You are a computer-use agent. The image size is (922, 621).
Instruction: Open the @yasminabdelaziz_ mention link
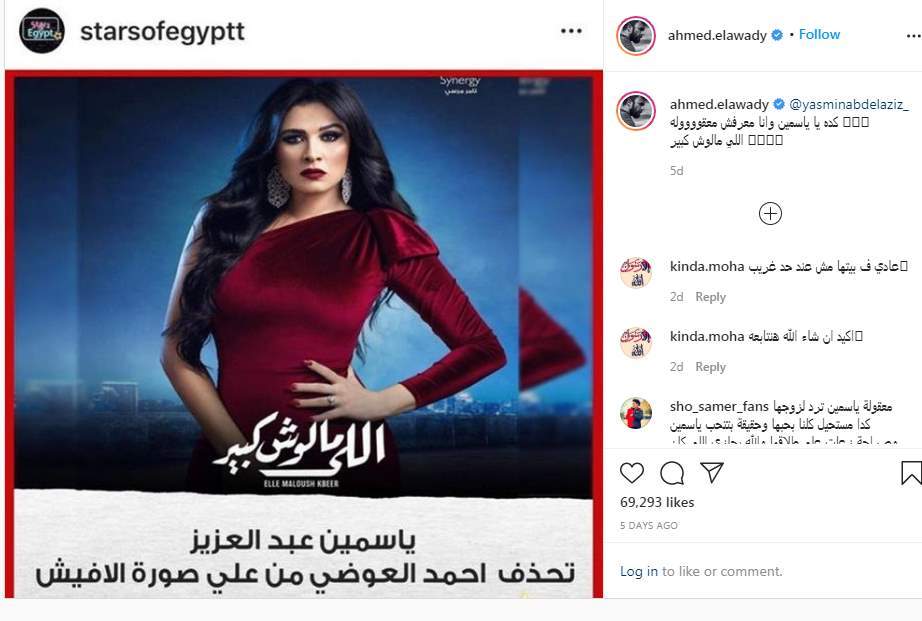pyautogui.click(x=848, y=105)
